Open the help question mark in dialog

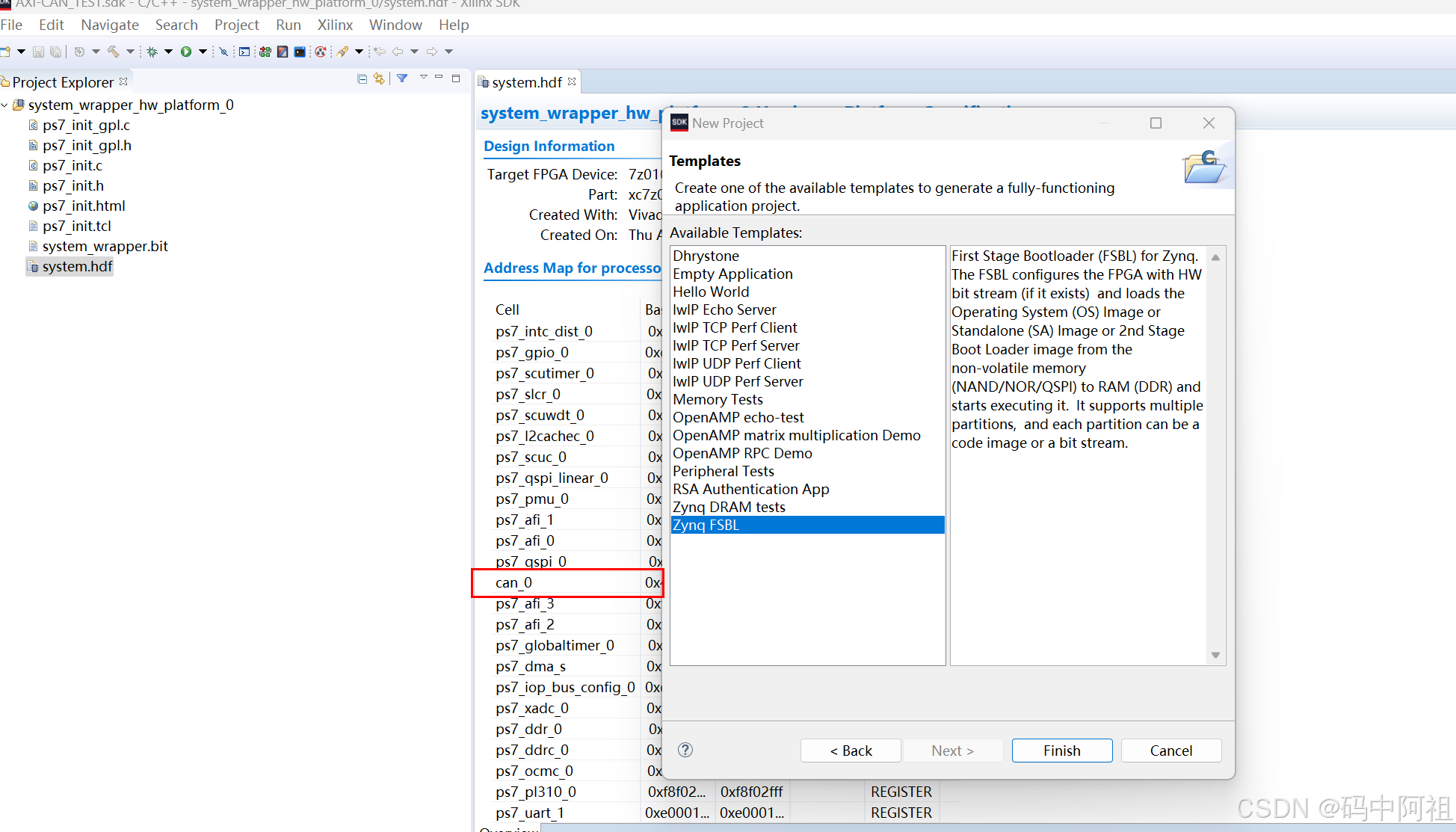pyautogui.click(x=685, y=750)
